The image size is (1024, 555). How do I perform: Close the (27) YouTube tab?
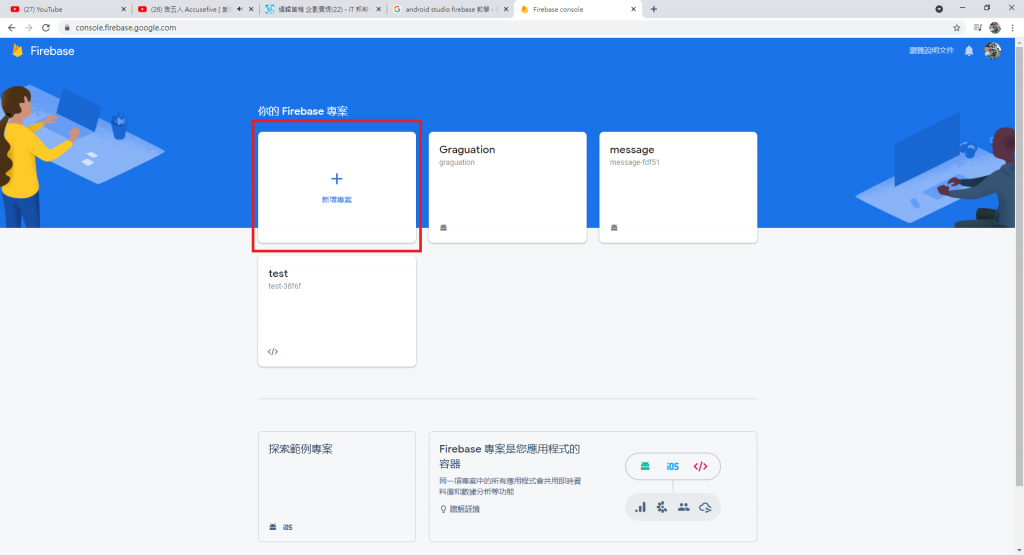tap(123, 9)
